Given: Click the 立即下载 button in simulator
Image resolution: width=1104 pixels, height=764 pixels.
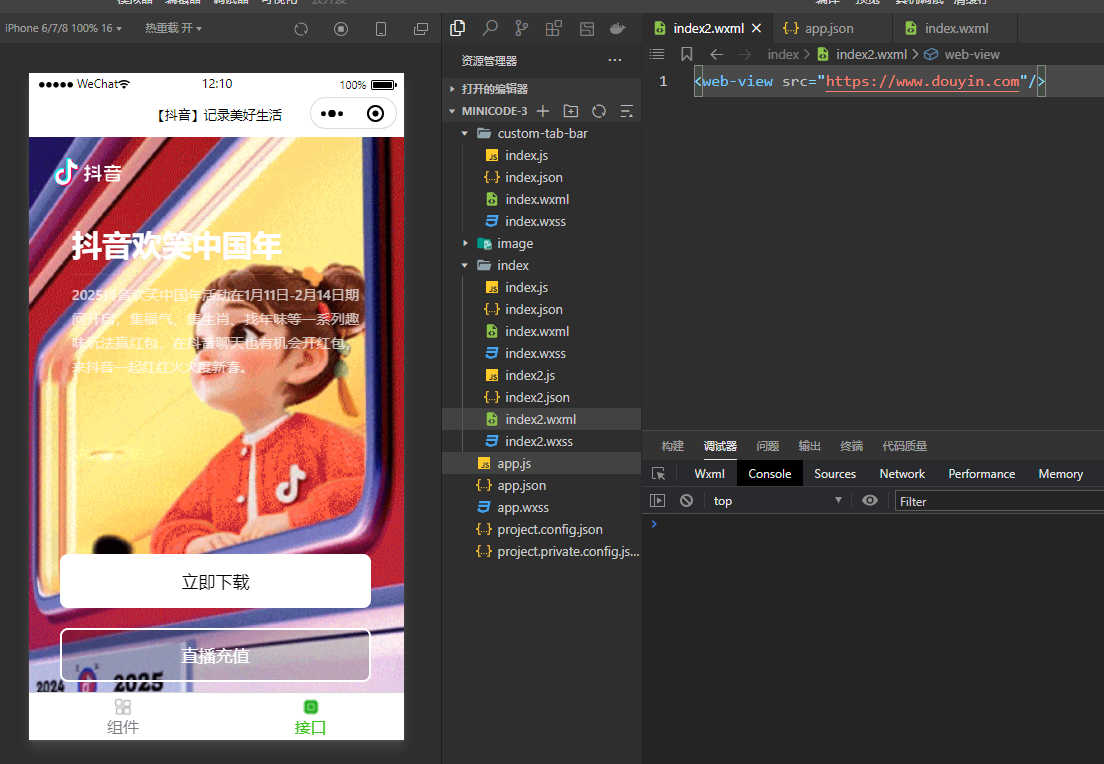Looking at the screenshot, I should coord(215,581).
